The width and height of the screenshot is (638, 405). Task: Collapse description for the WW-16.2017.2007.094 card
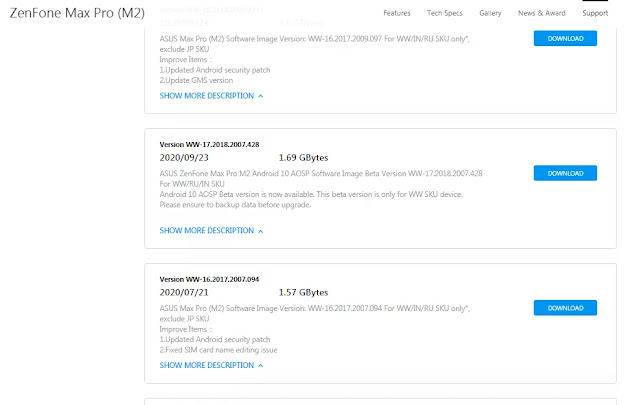click(x=211, y=365)
